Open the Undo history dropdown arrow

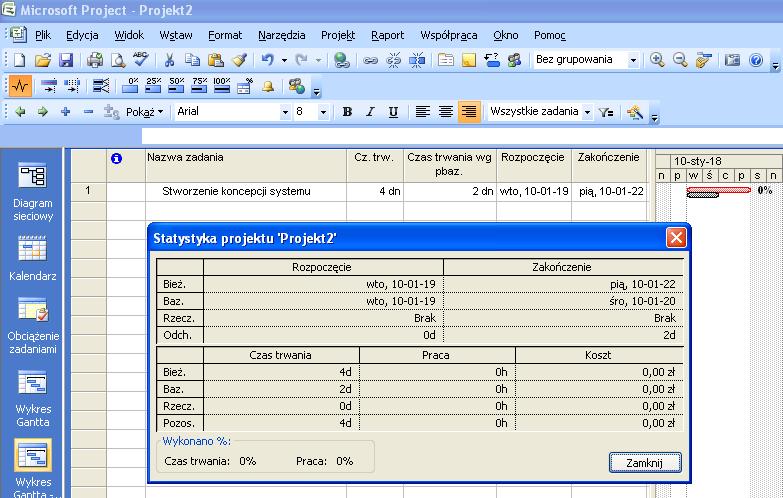284,60
